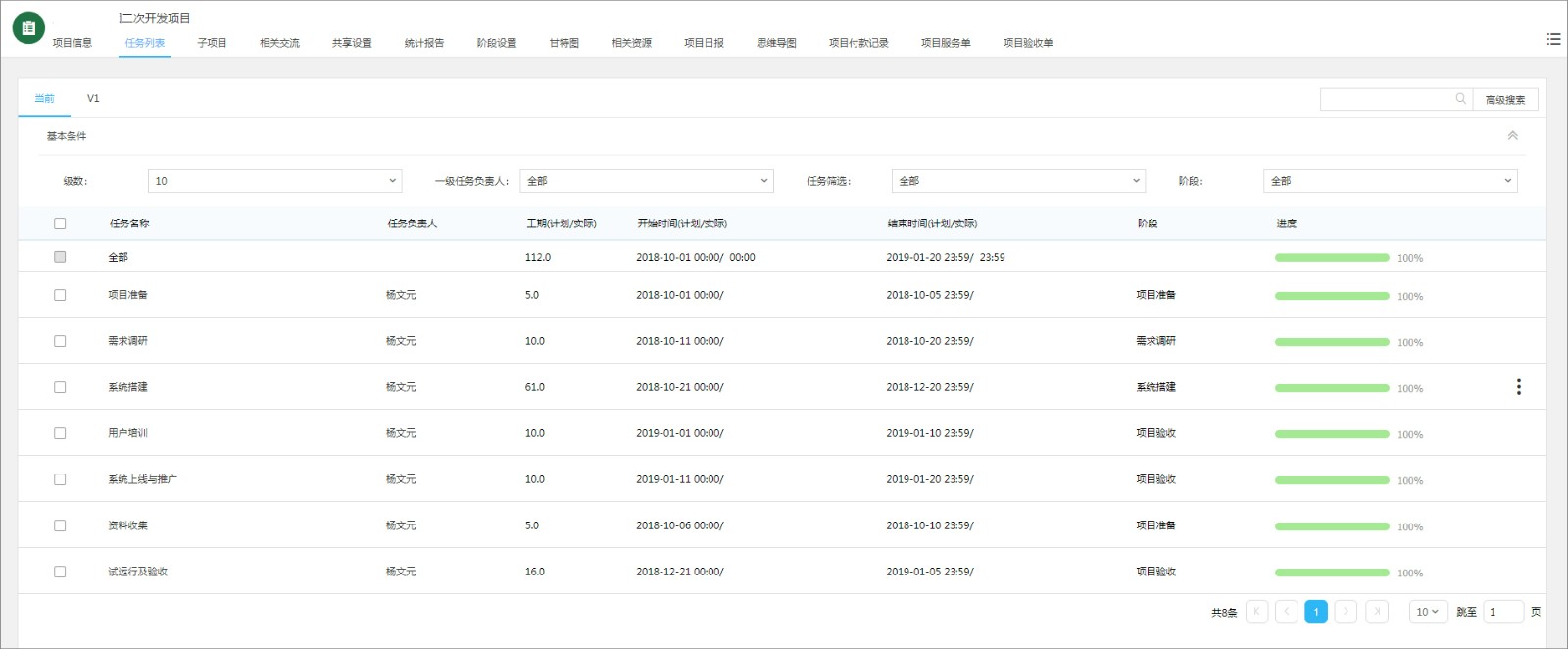Click the 试运行及验收 task name
This screenshot has height=649, width=1568.
tap(137, 572)
